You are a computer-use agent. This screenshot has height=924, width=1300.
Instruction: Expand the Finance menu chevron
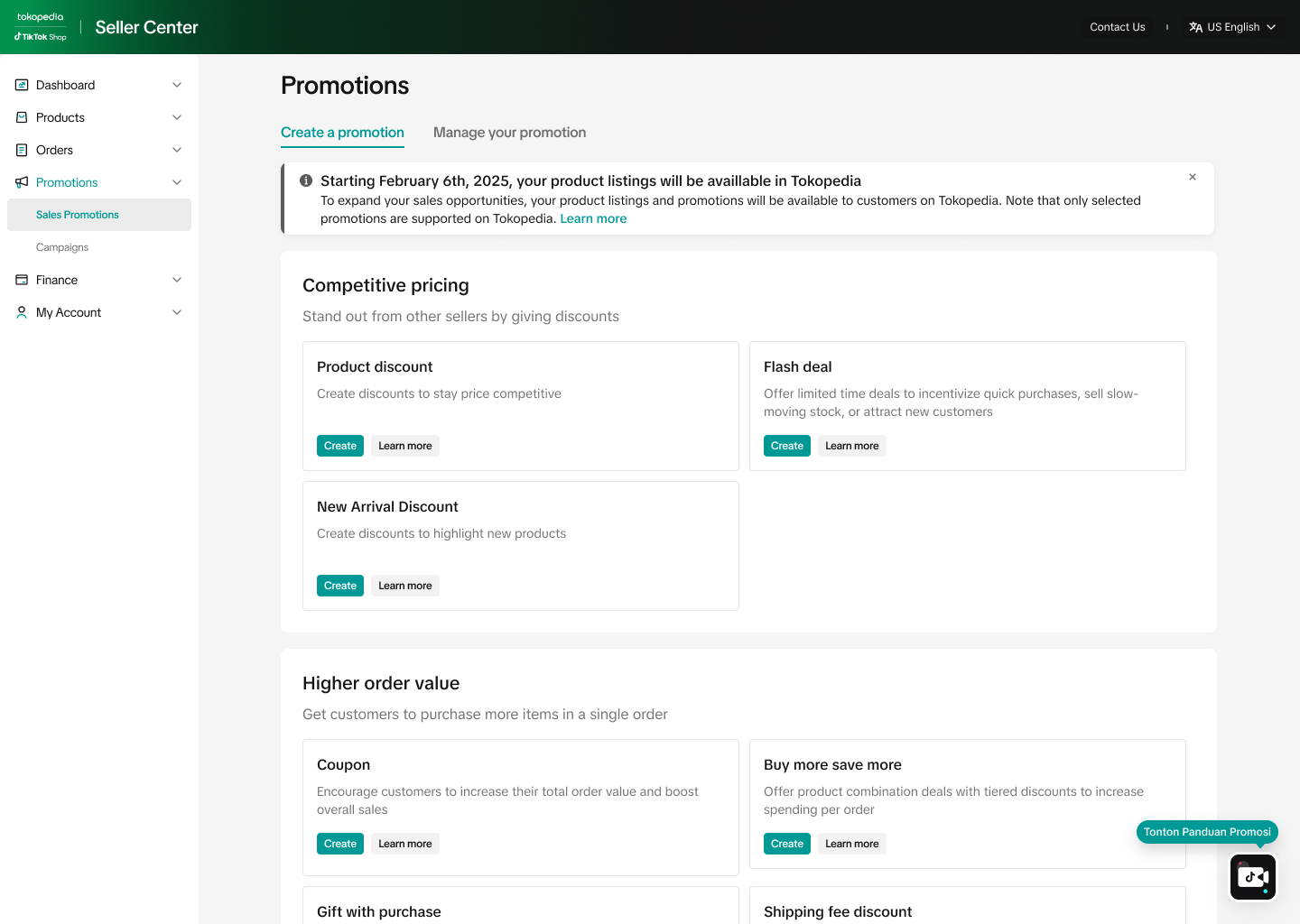coord(177,280)
